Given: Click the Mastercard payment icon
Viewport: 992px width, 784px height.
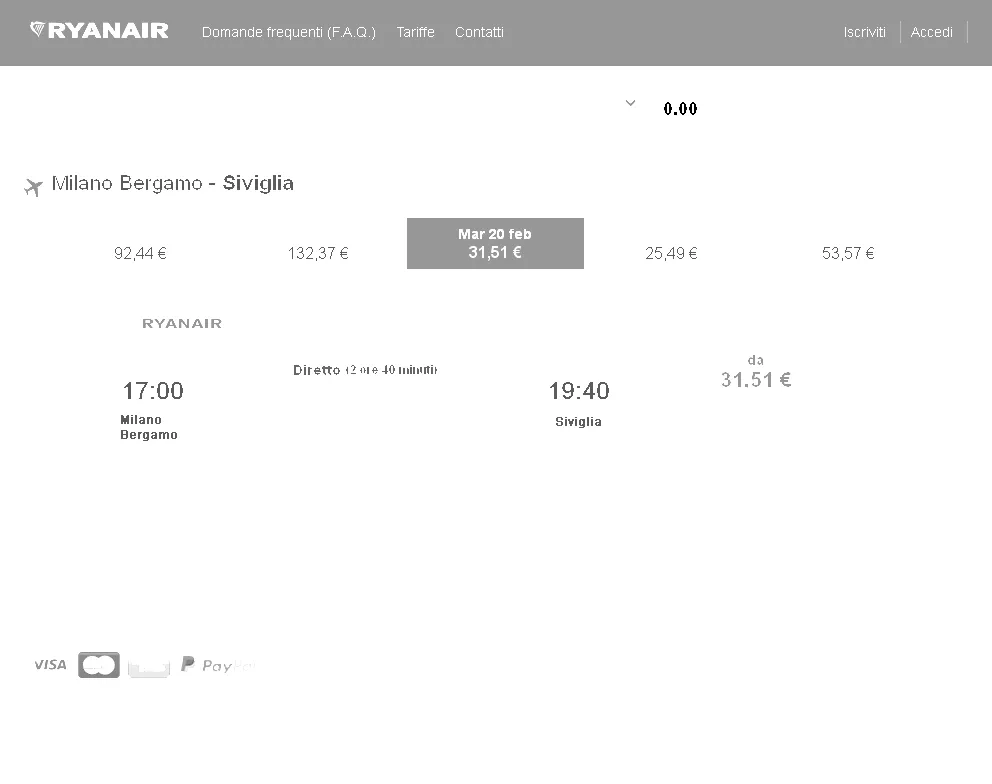Looking at the screenshot, I should [x=99, y=664].
